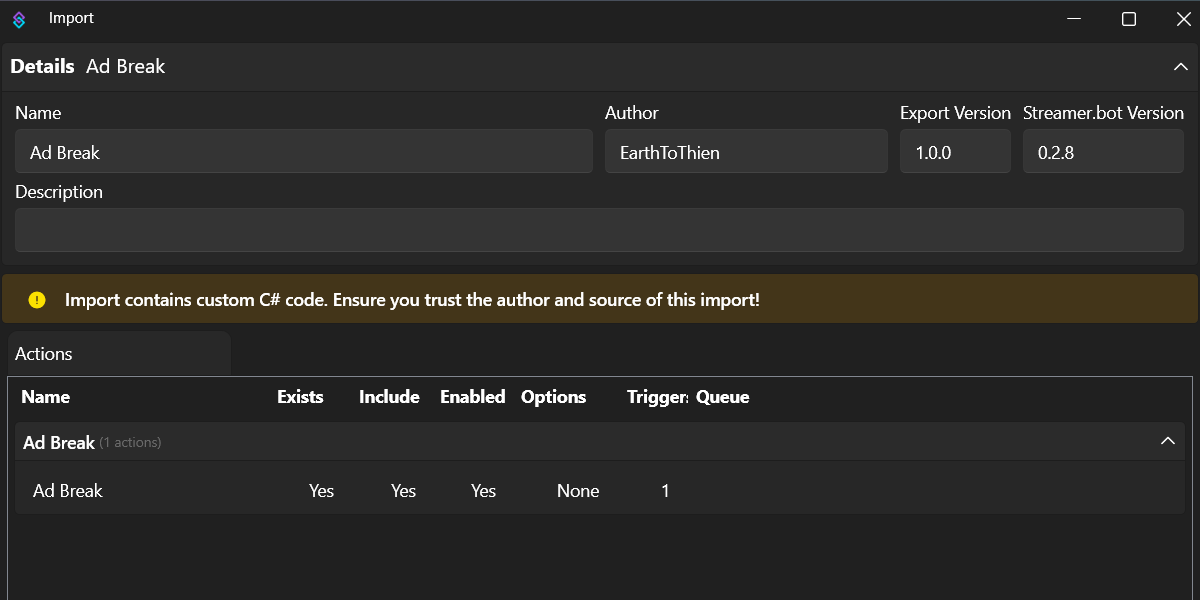Click the yellow warning icon
The image size is (1200, 600).
coord(37,300)
